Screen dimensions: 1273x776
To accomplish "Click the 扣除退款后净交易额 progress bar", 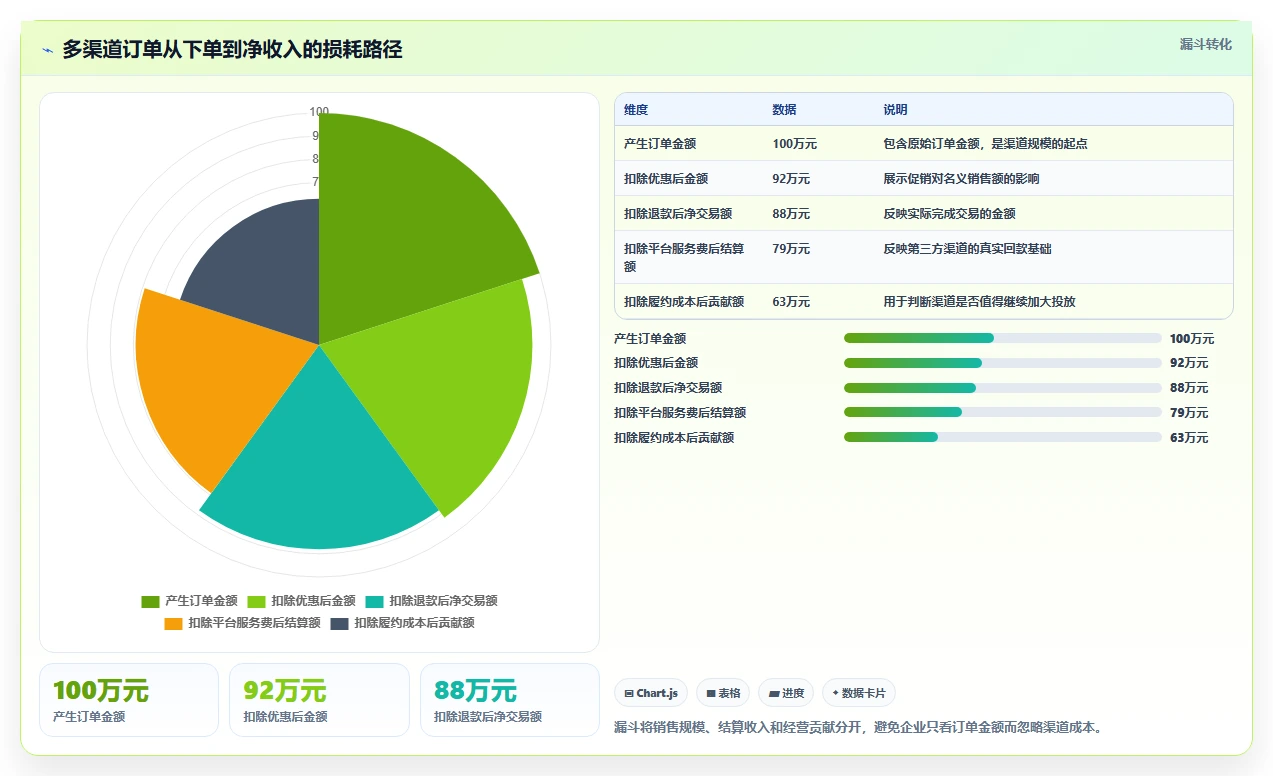I will (x=1003, y=388).
